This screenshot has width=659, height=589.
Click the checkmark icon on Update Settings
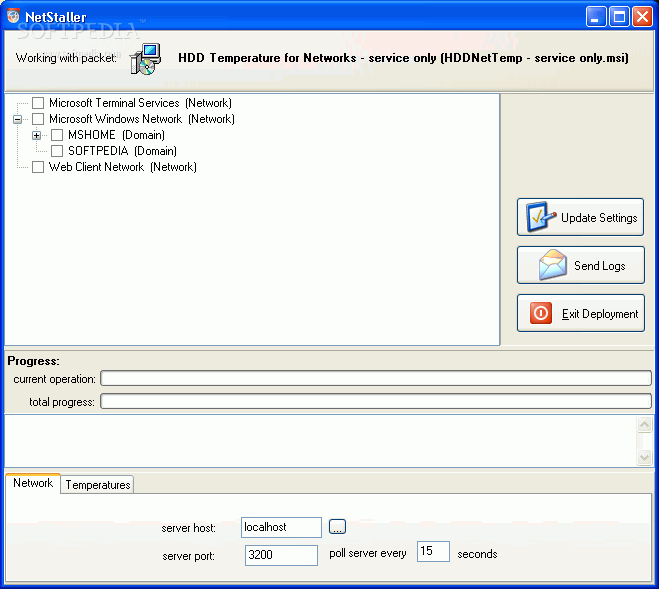coord(540,217)
